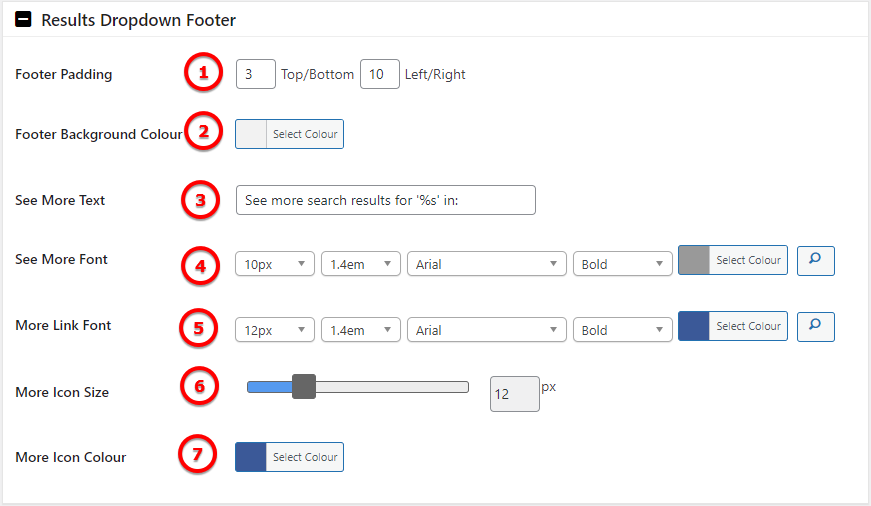Focus the See More Text field
This screenshot has height=506, width=871.
(x=386, y=200)
